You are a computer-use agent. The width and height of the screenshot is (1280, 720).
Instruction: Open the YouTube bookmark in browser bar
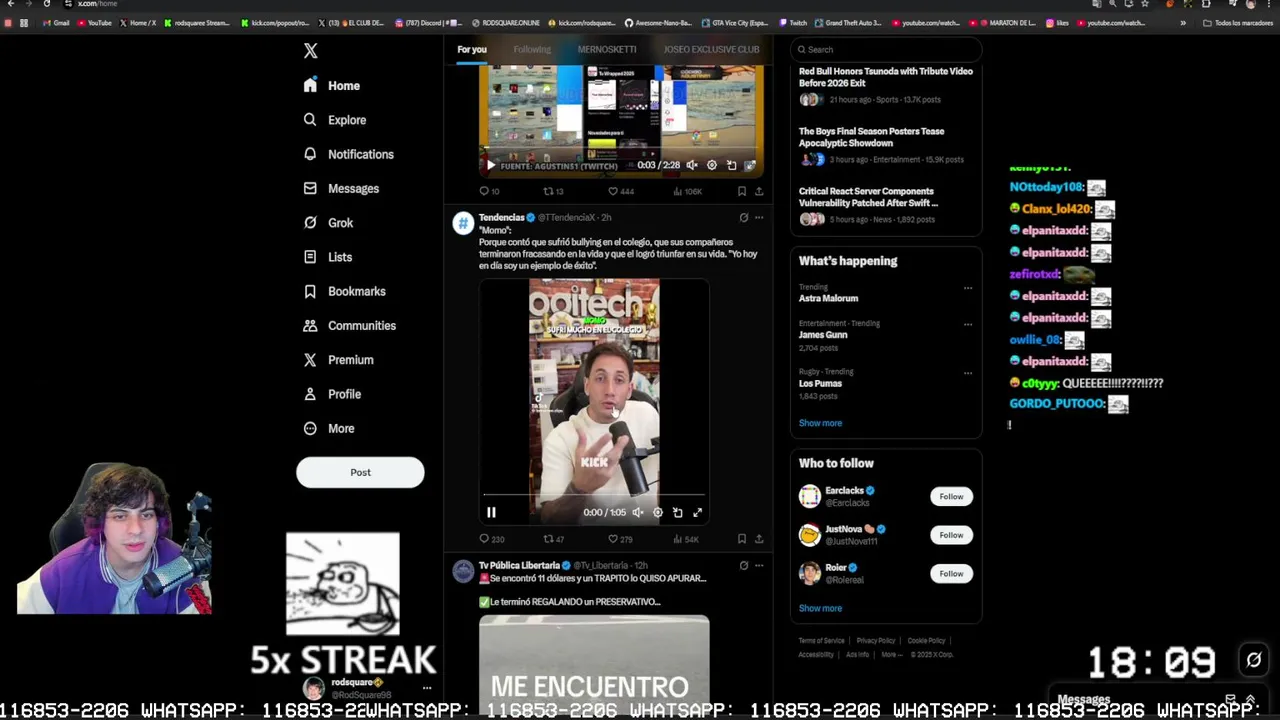pos(95,22)
